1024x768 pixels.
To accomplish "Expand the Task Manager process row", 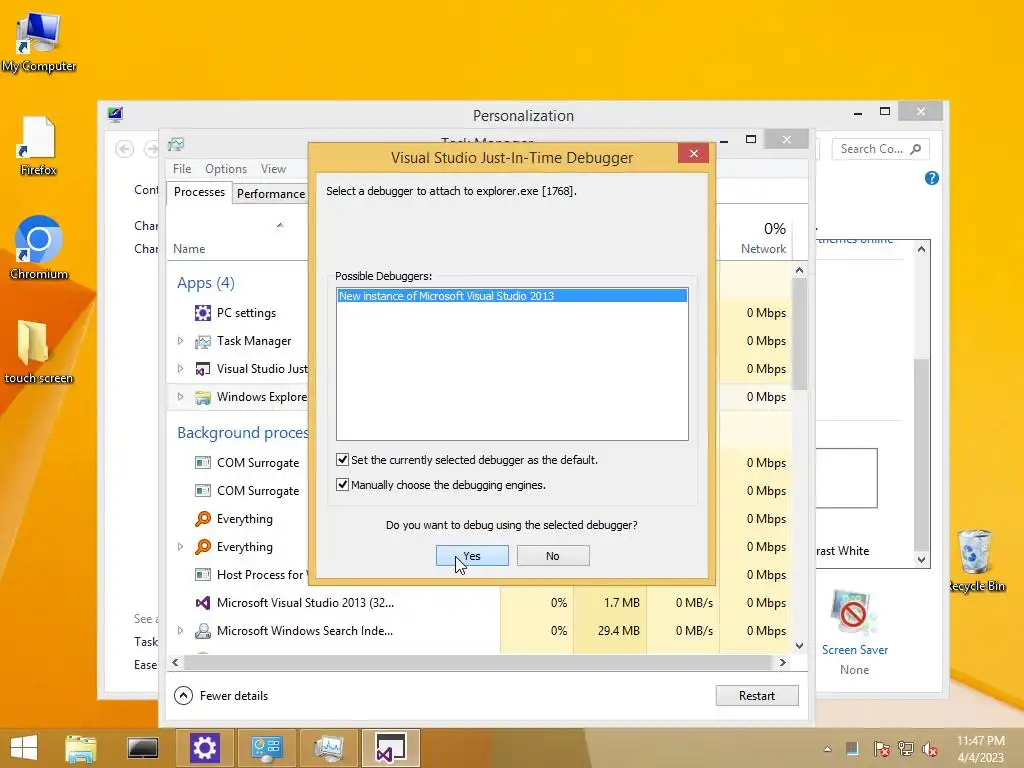I will point(180,341).
